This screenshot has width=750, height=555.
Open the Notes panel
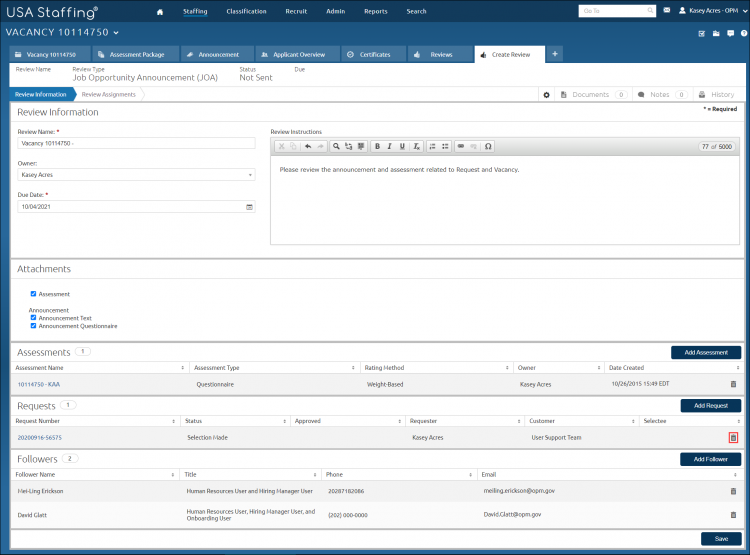point(663,95)
